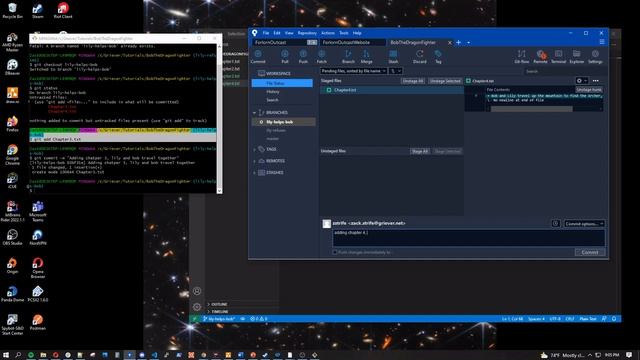Click the Fetch toolbar icon
Viewport: 640px width, 360px height.
(322, 56)
